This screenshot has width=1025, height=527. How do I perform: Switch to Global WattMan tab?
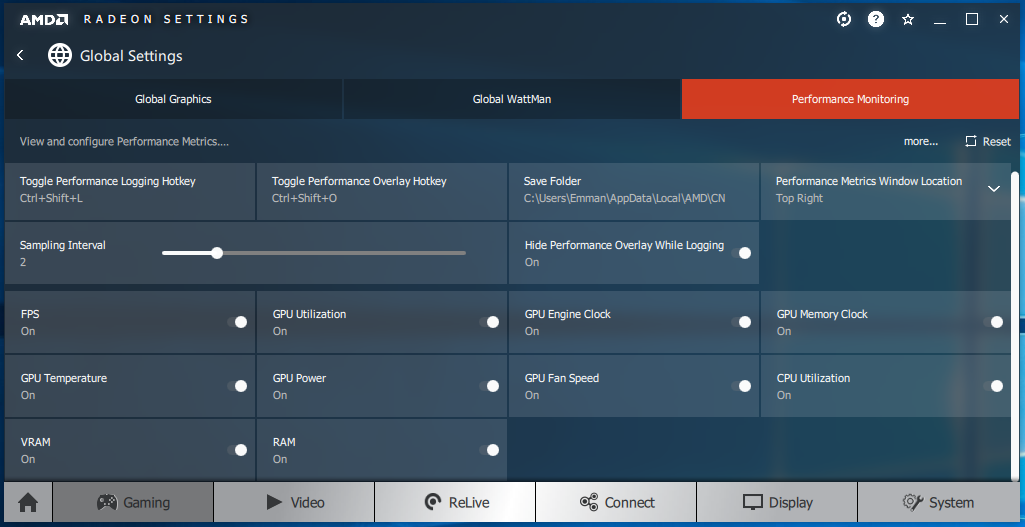tap(512, 99)
